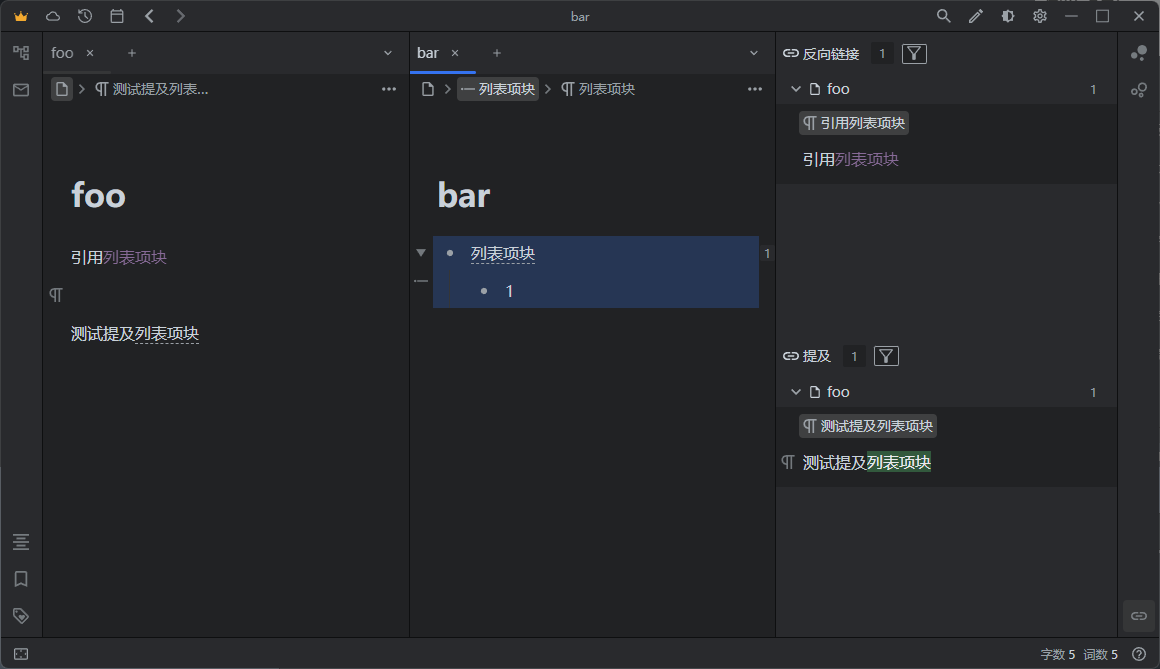Click 列表项块 breadcrumb in bar editor
Image resolution: width=1160 pixels, height=669 pixels.
coord(498,89)
